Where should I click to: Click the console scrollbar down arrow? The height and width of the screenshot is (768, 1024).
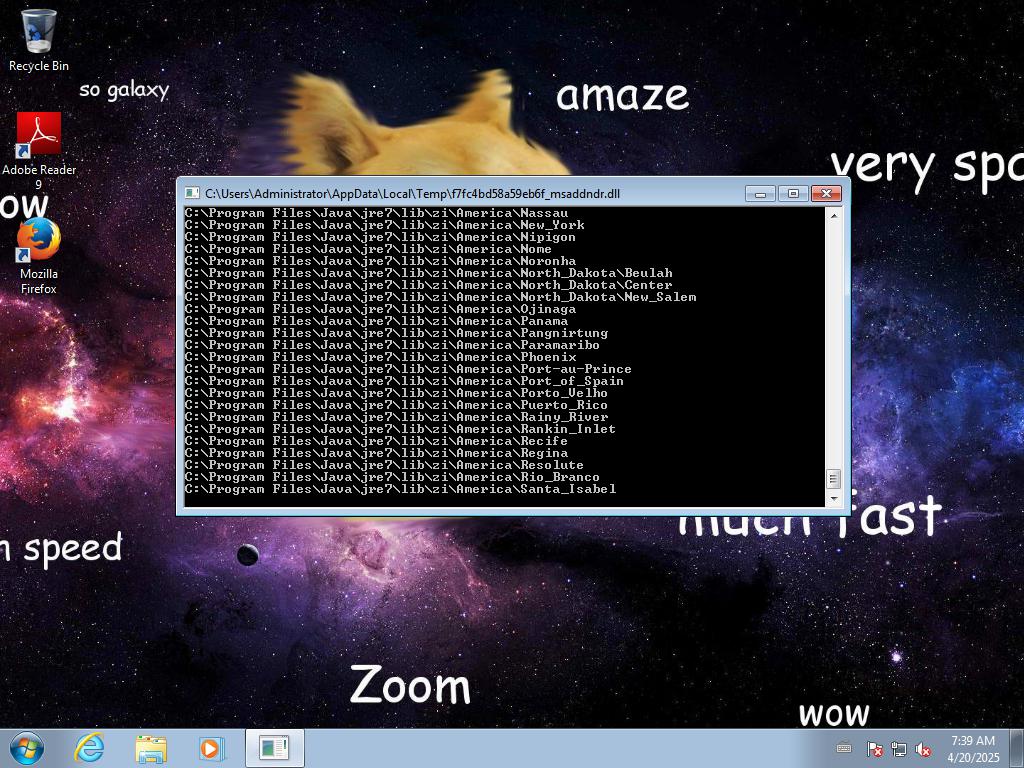coord(833,499)
